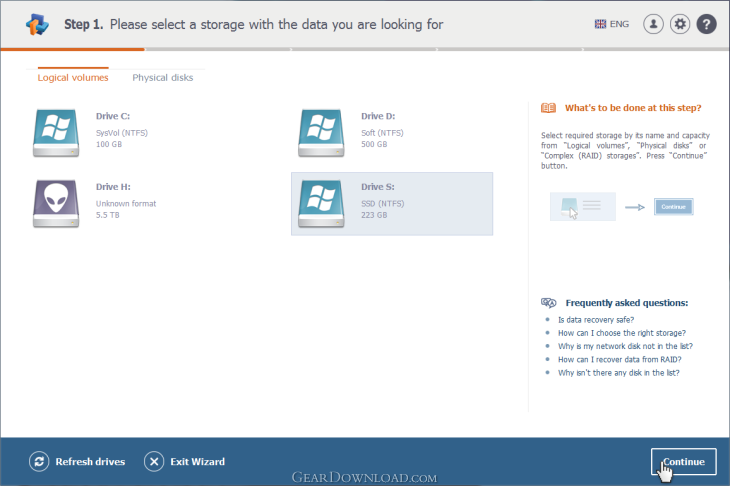The width and height of the screenshot is (730, 486).
Task: Click the small Continue illustration in help panel
Action: coord(673,207)
